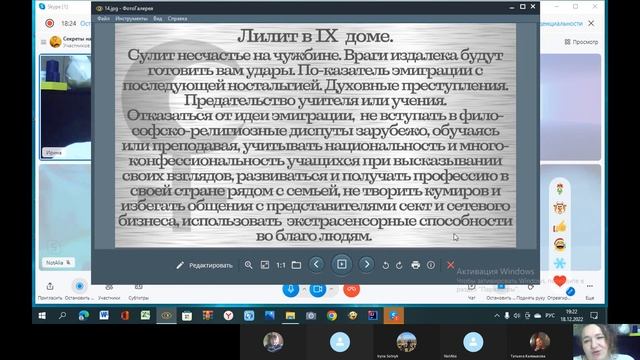
Task: Toggle the Skype video camera button
Action: (318, 290)
